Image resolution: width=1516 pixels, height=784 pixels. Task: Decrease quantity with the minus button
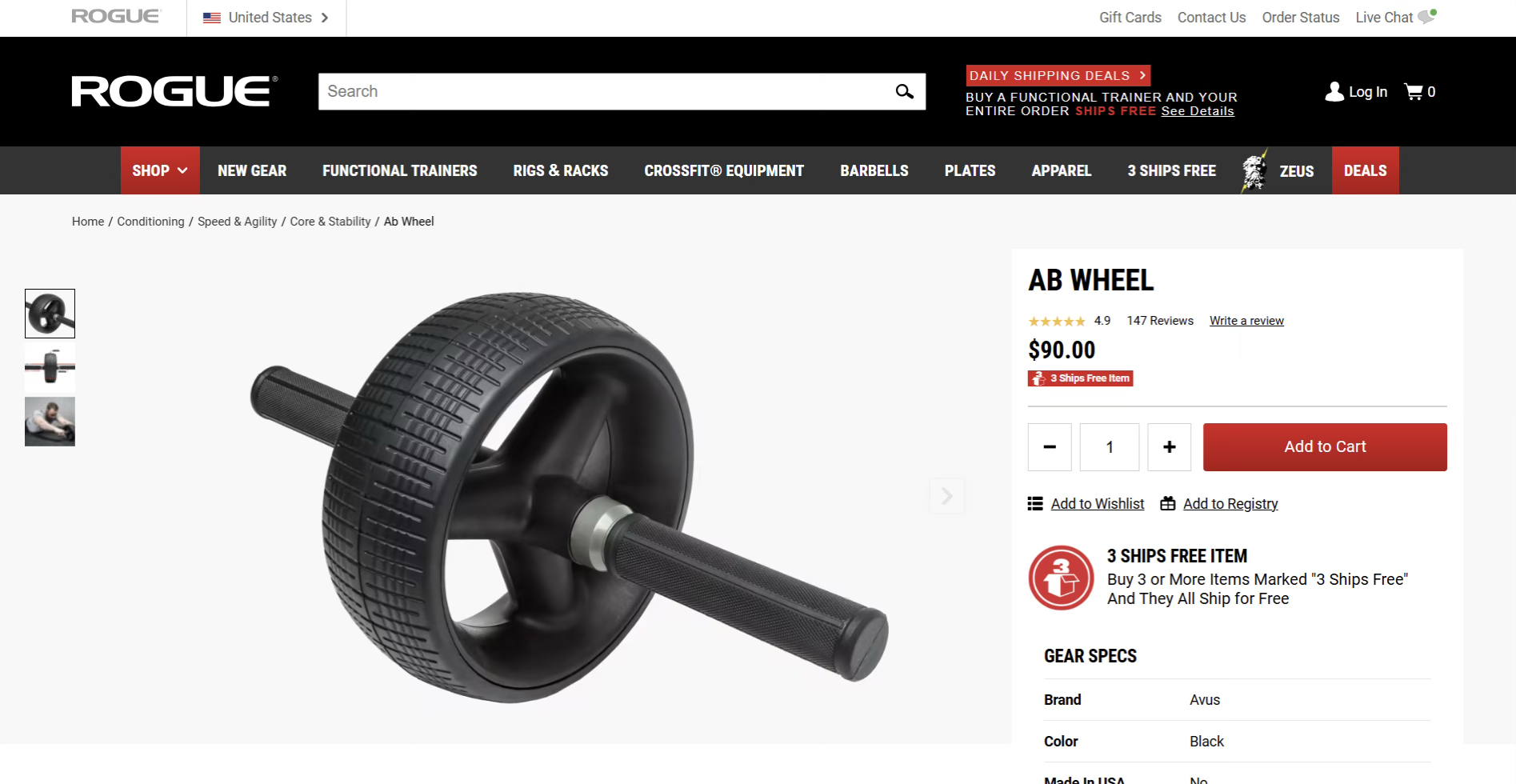[x=1050, y=447]
